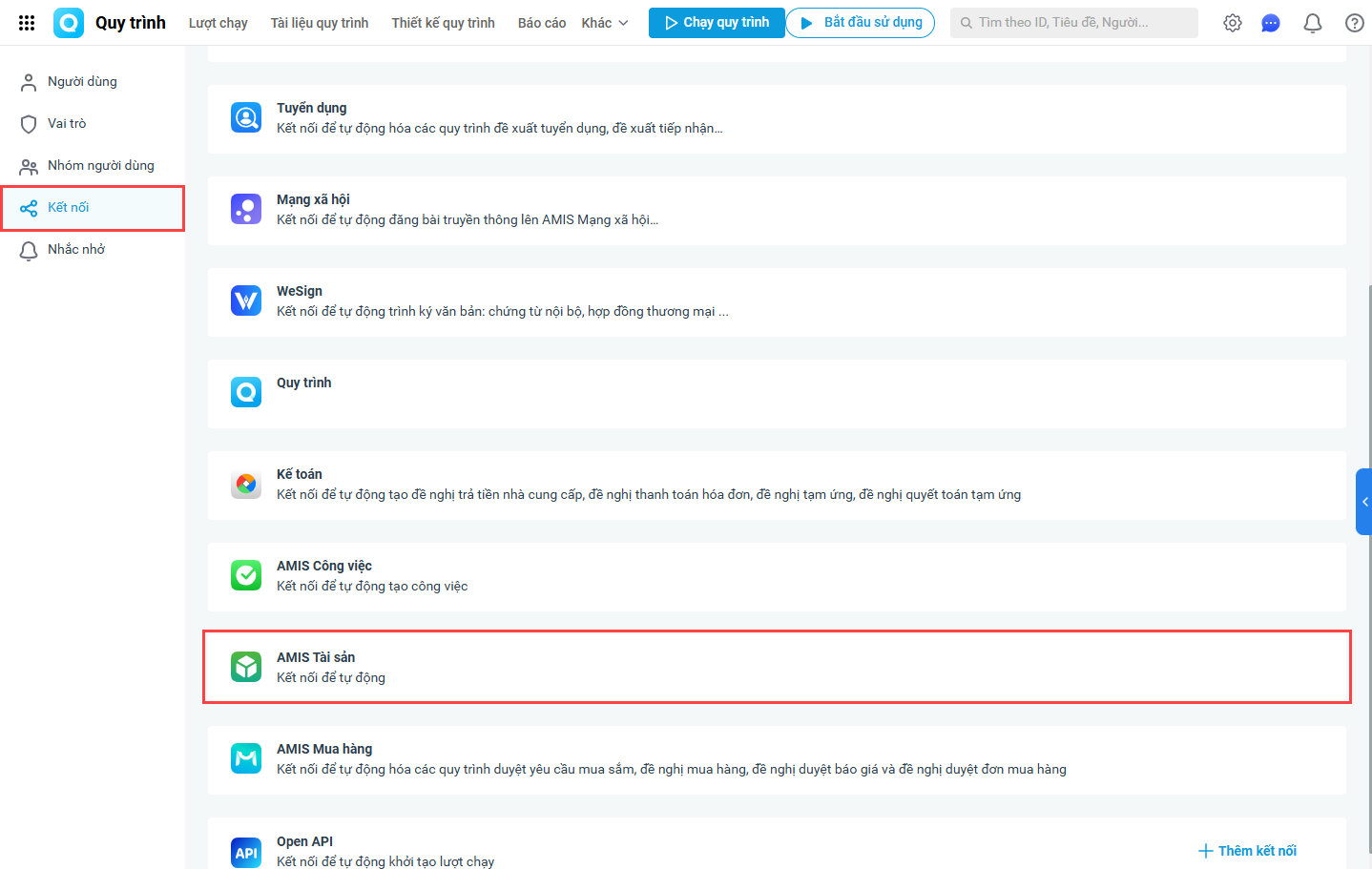Open the Tuyển dụng connection row

click(777, 119)
